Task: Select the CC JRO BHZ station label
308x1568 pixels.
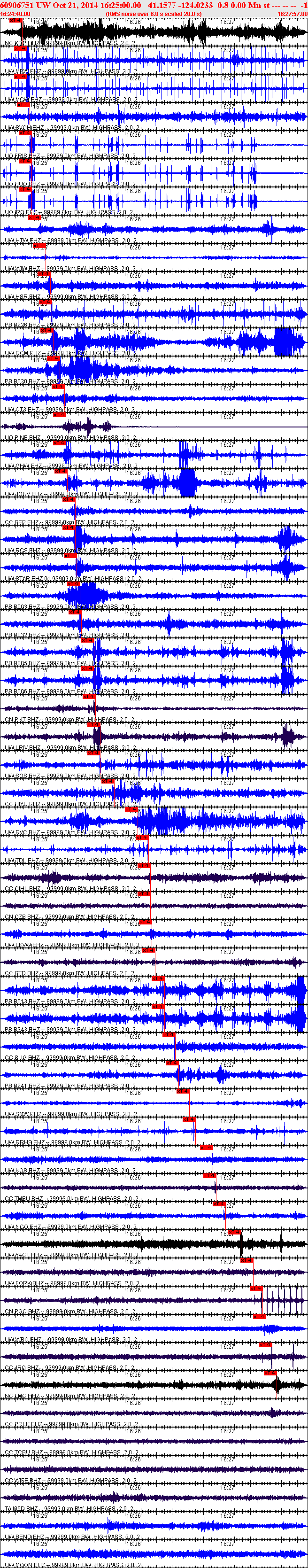Action: click(x=70, y=1368)
